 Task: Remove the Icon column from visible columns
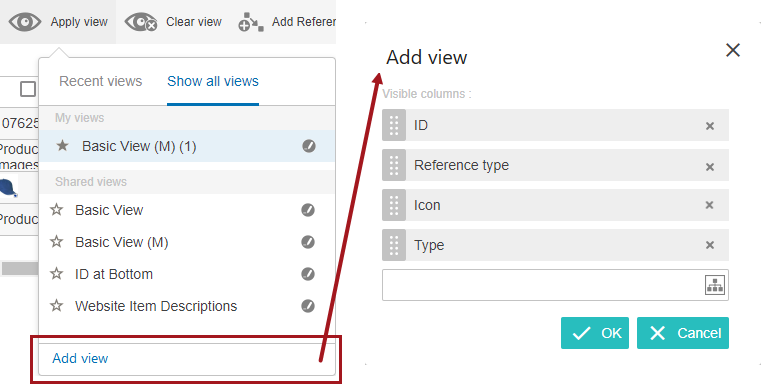(710, 205)
